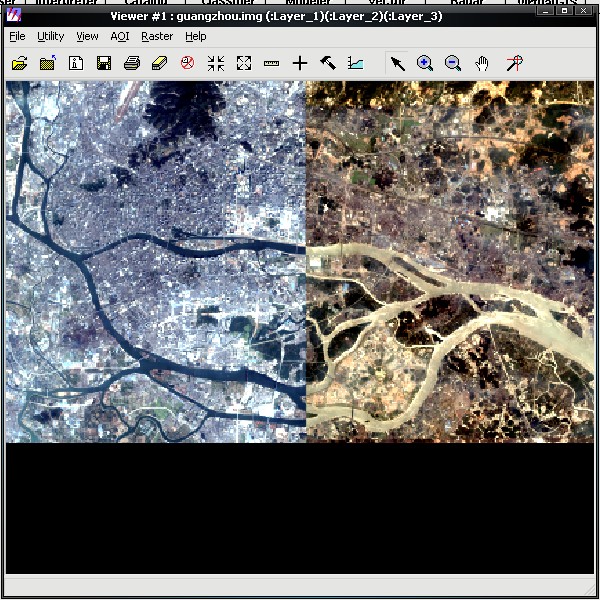Select the magnifier Zoom In tool

coord(425,63)
